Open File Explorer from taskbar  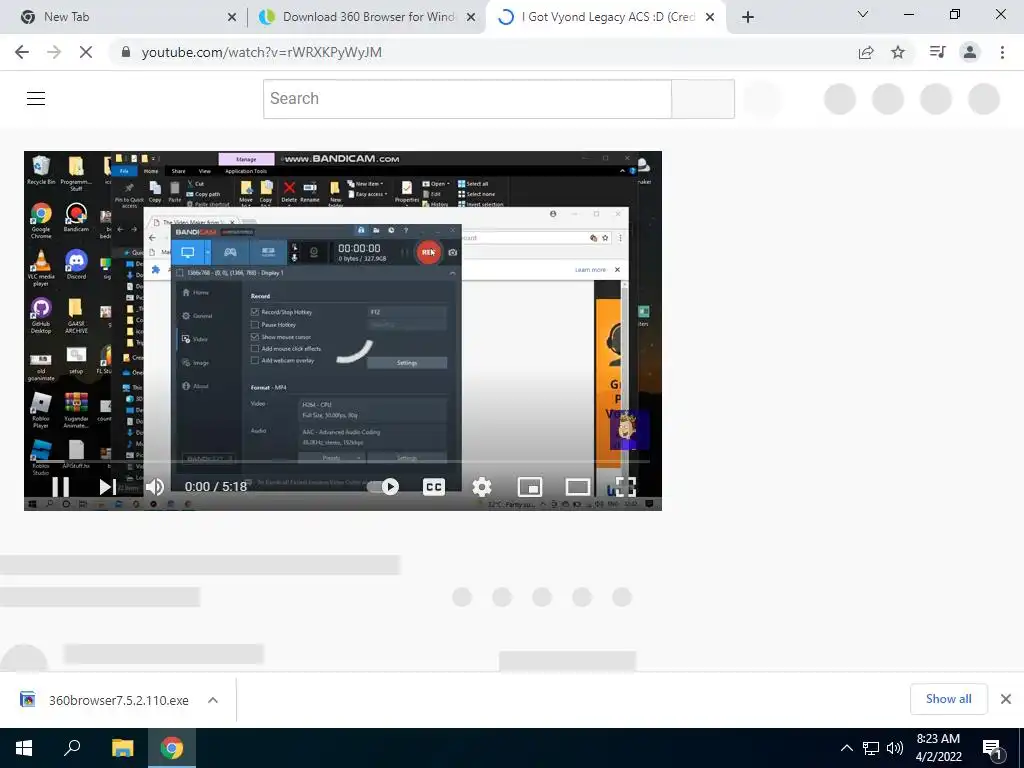pyautogui.click(x=122, y=748)
